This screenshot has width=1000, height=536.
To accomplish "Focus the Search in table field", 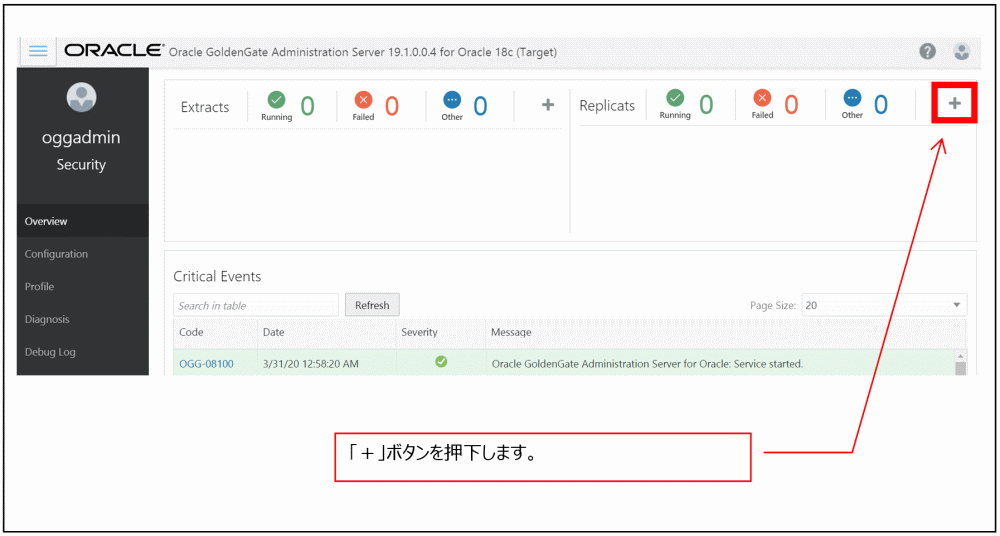I will click(x=256, y=306).
